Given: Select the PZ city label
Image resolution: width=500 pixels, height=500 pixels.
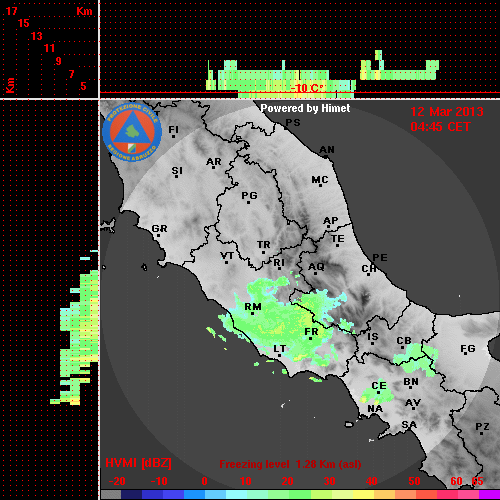Looking at the screenshot, I should point(482,426).
